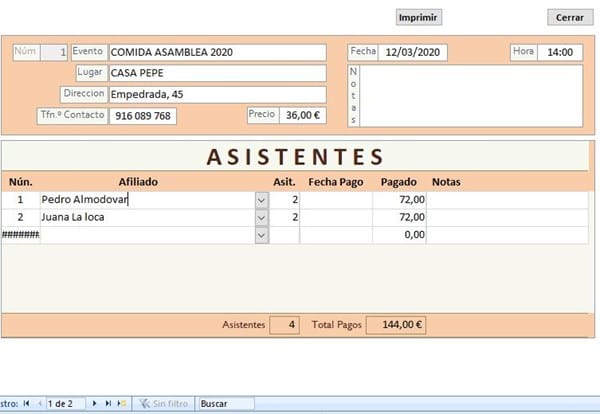600x414 pixels.
Task: Click the ####### number cell of new row
Action: click(20, 235)
